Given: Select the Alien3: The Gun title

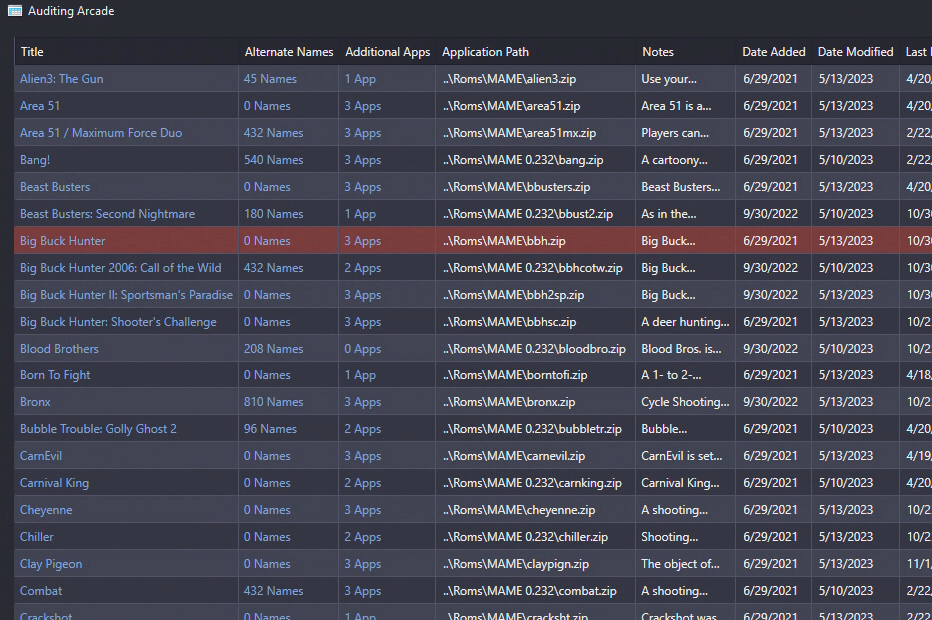Looking at the screenshot, I should pos(61,78).
